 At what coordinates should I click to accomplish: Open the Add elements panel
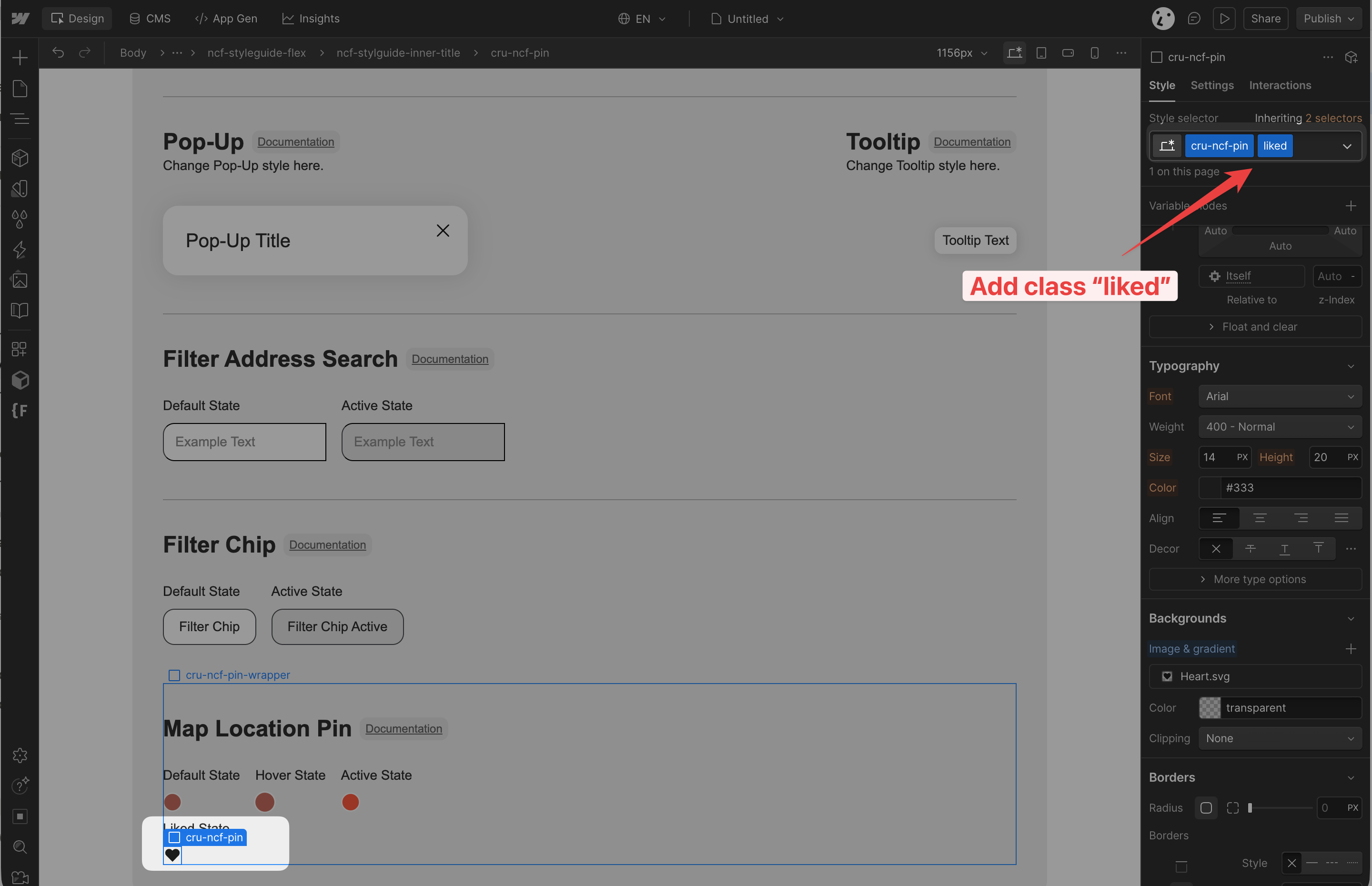click(20, 57)
